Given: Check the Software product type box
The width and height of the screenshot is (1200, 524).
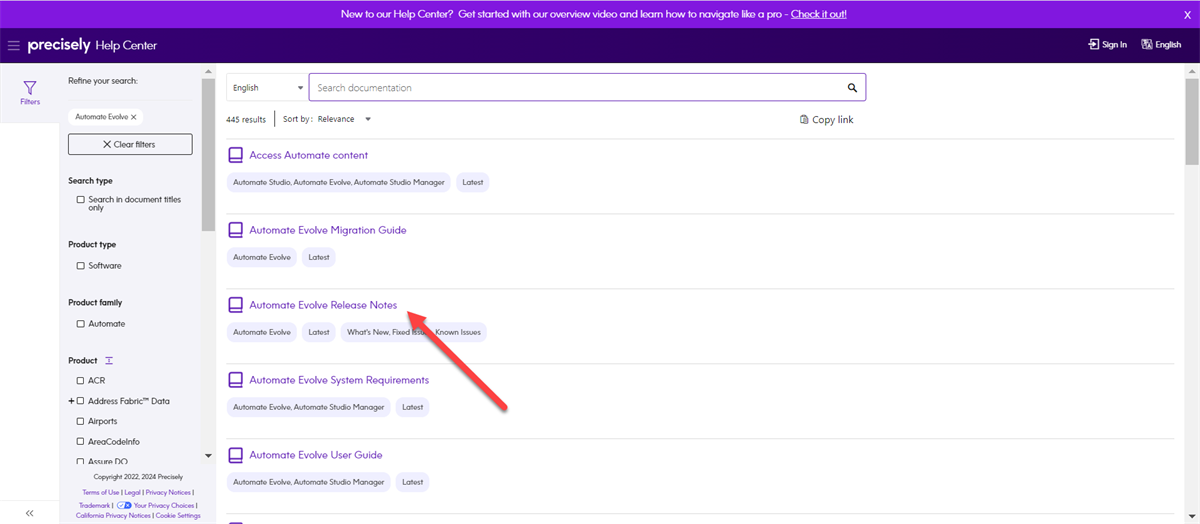Looking at the screenshot, I should tap(81, 266).
